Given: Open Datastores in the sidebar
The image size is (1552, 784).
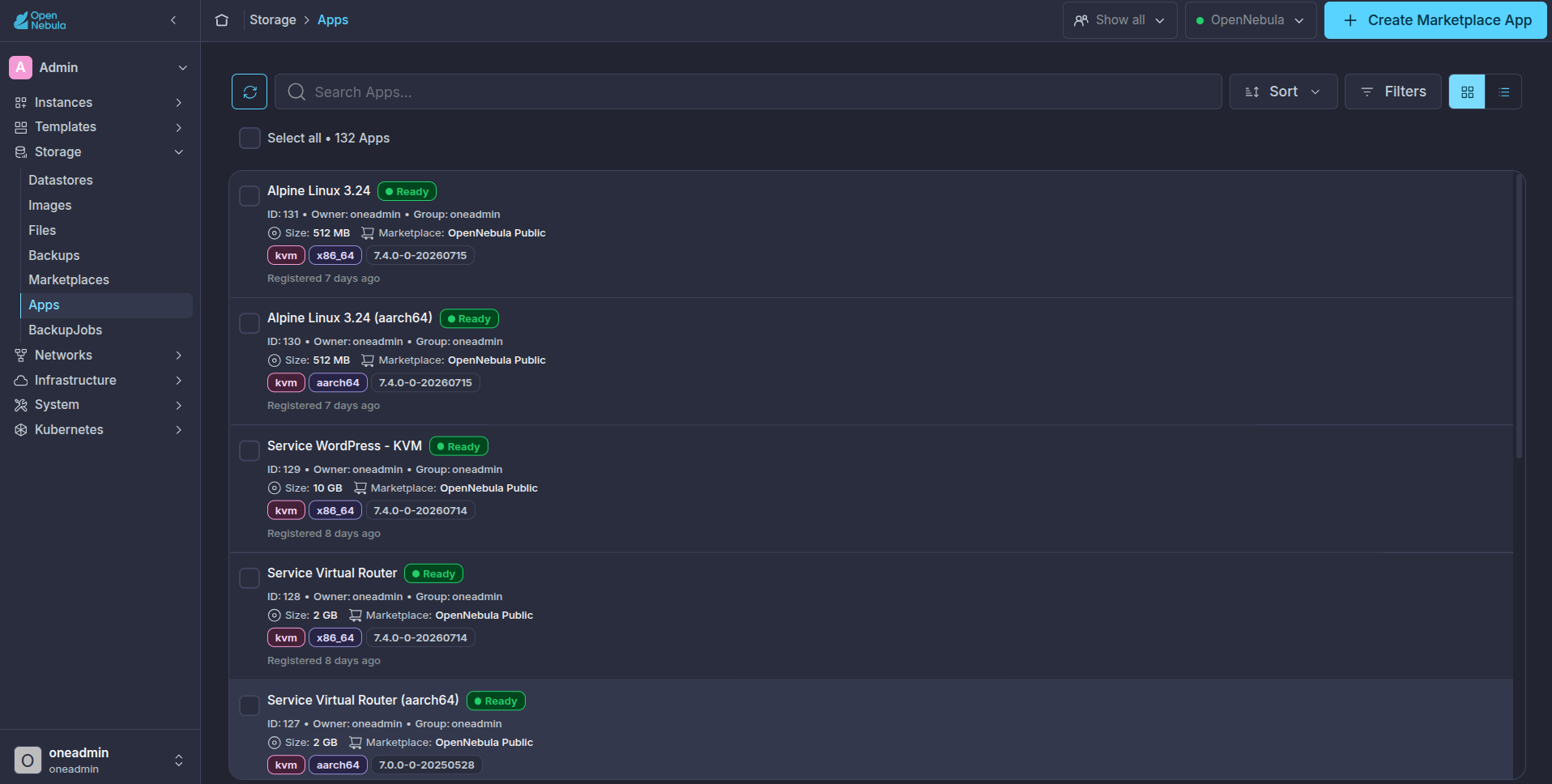Looking at the screenshot, I should [61, 181].
